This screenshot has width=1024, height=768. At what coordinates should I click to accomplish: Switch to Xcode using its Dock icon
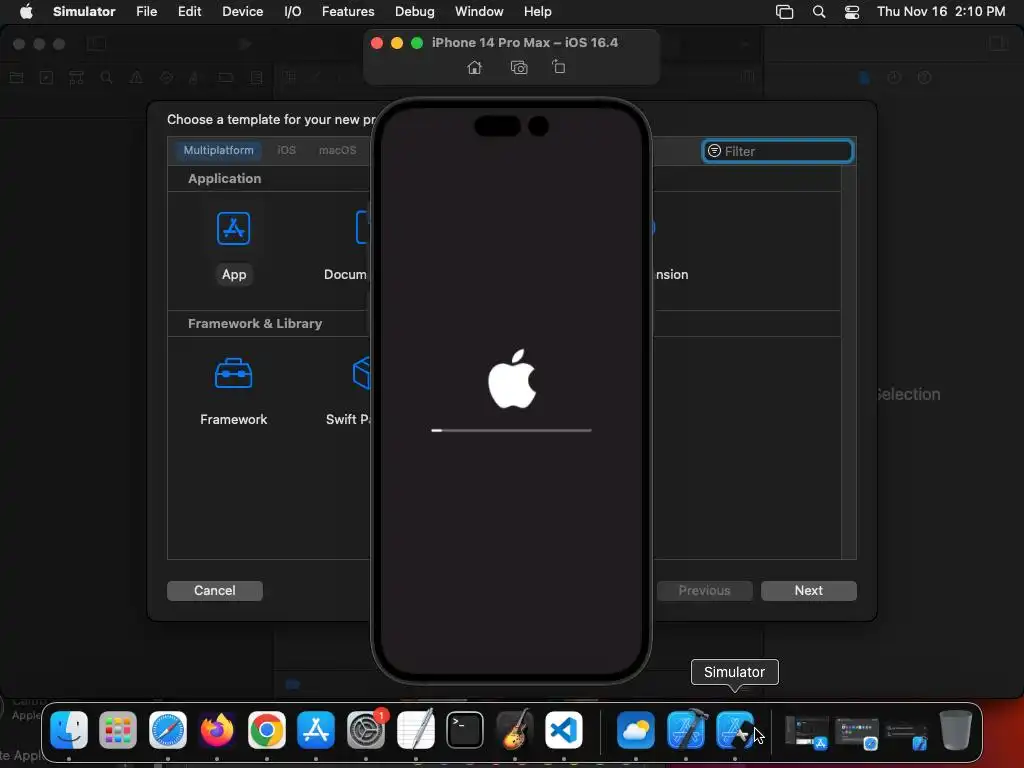point(686,730)
